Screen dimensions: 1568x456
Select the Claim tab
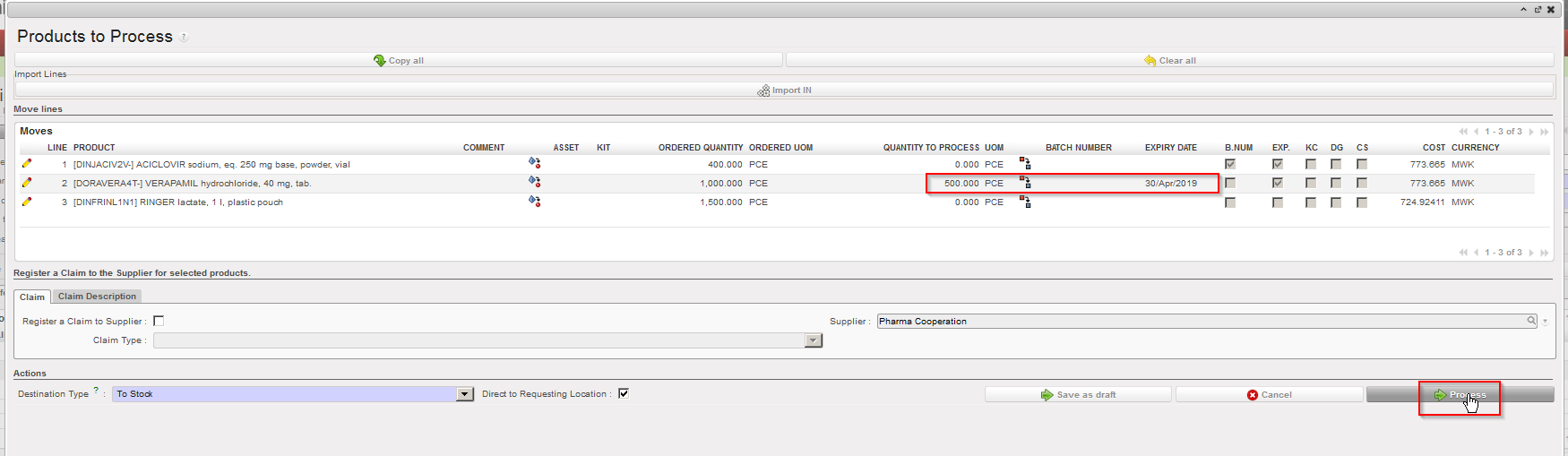click(x=32, y=297)
